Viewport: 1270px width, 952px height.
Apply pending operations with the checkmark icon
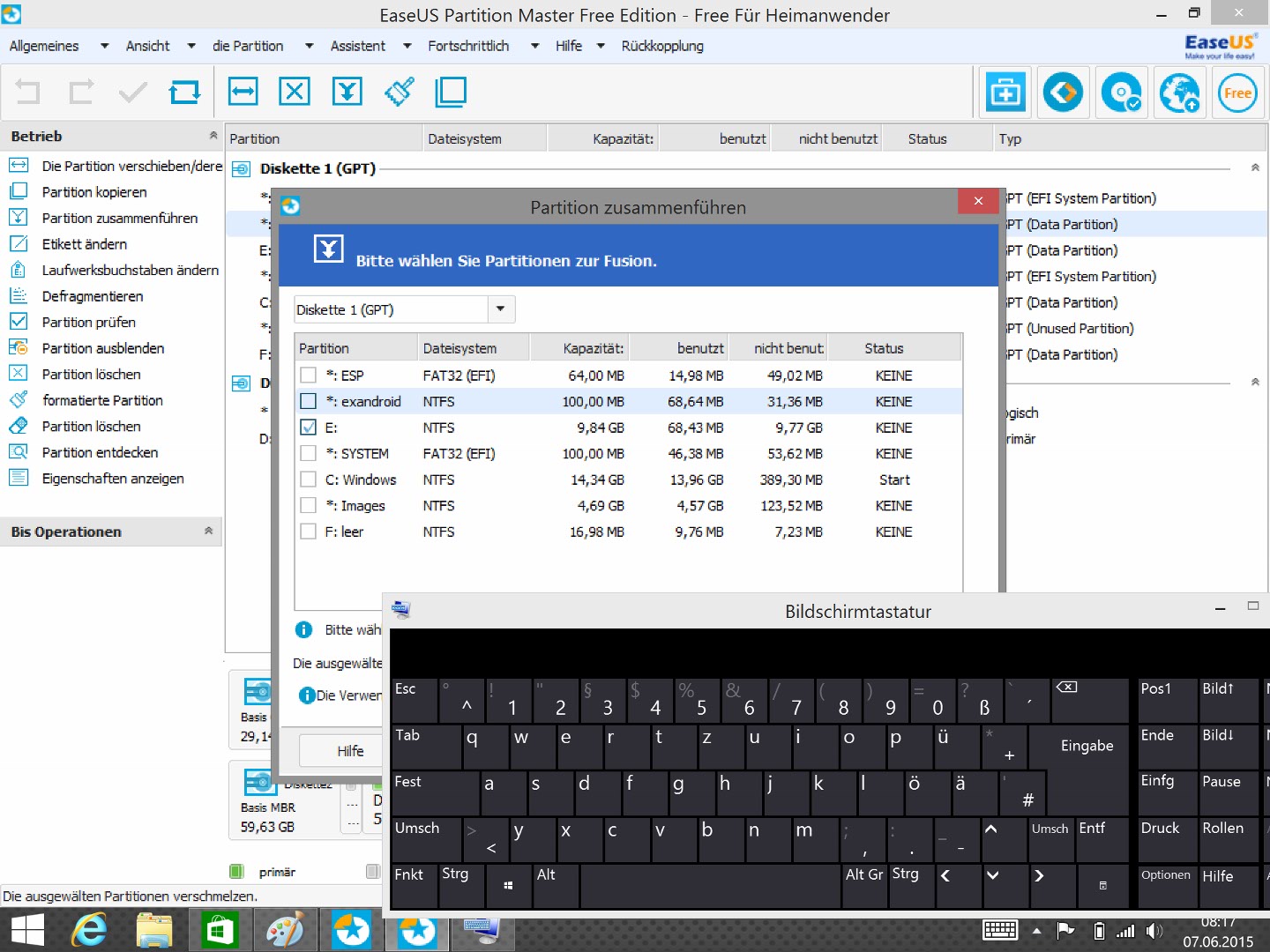(x=133, y=92)
